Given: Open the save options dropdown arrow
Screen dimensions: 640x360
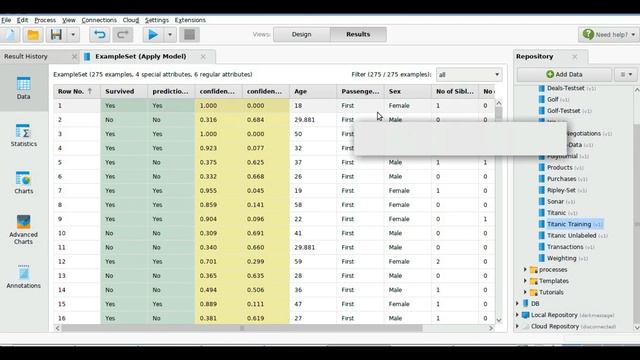Looking at the screenshot, I should pyautogui.click(x=73, y=35).
